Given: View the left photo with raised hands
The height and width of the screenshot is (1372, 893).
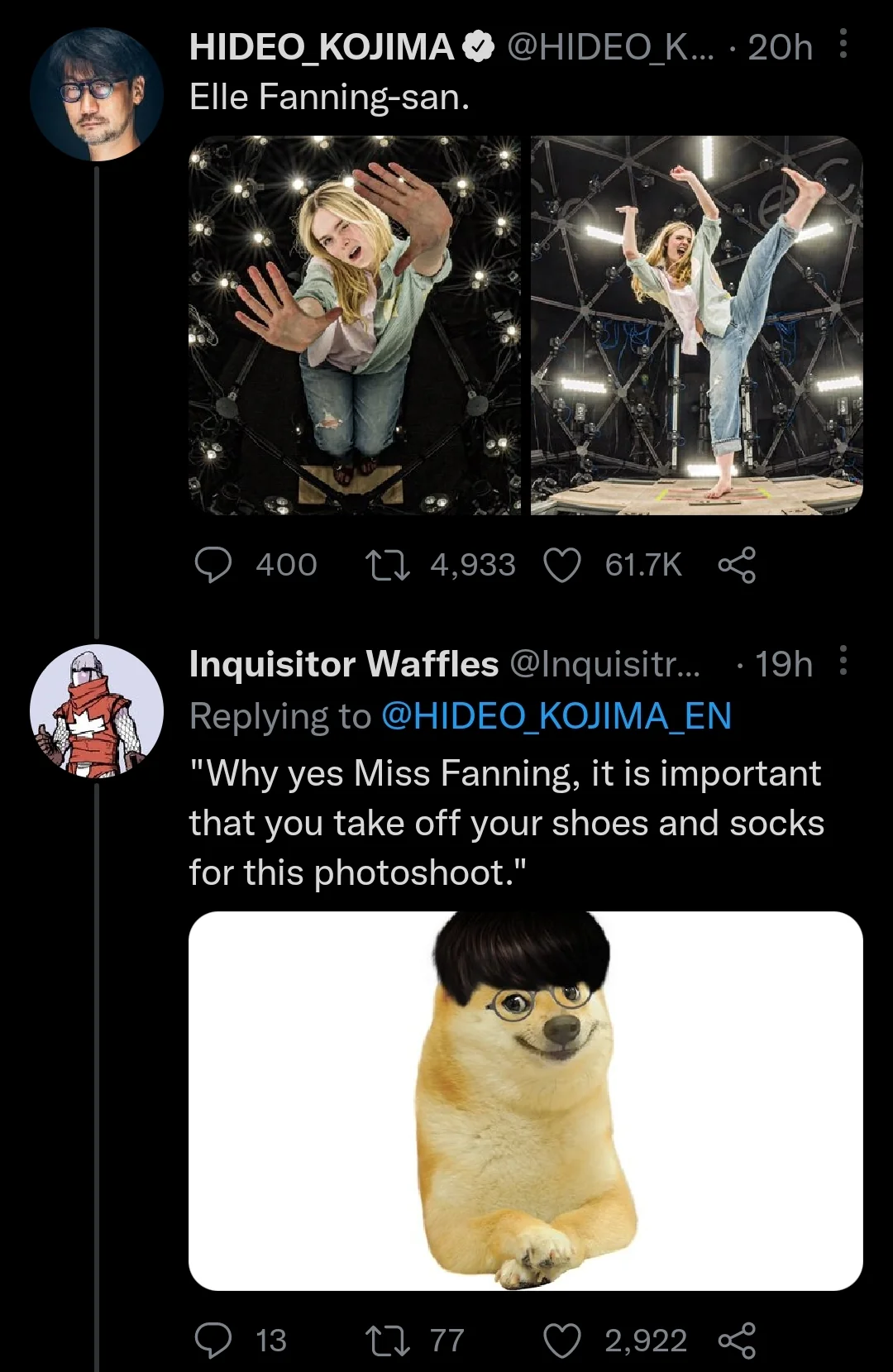Looking at the screenshot, I should (x=355, y=325).
